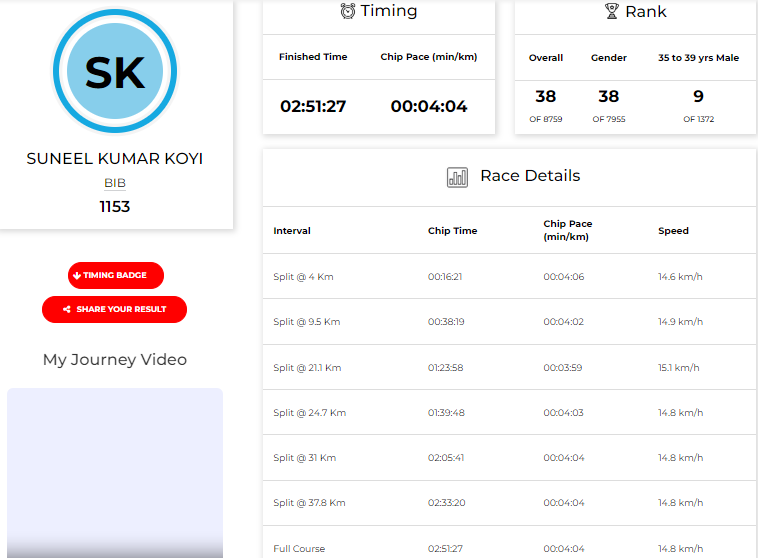Image resolution: width=758 pixels, height=558 pixels.
Task: Click the Interval column header
Action: 292,231
